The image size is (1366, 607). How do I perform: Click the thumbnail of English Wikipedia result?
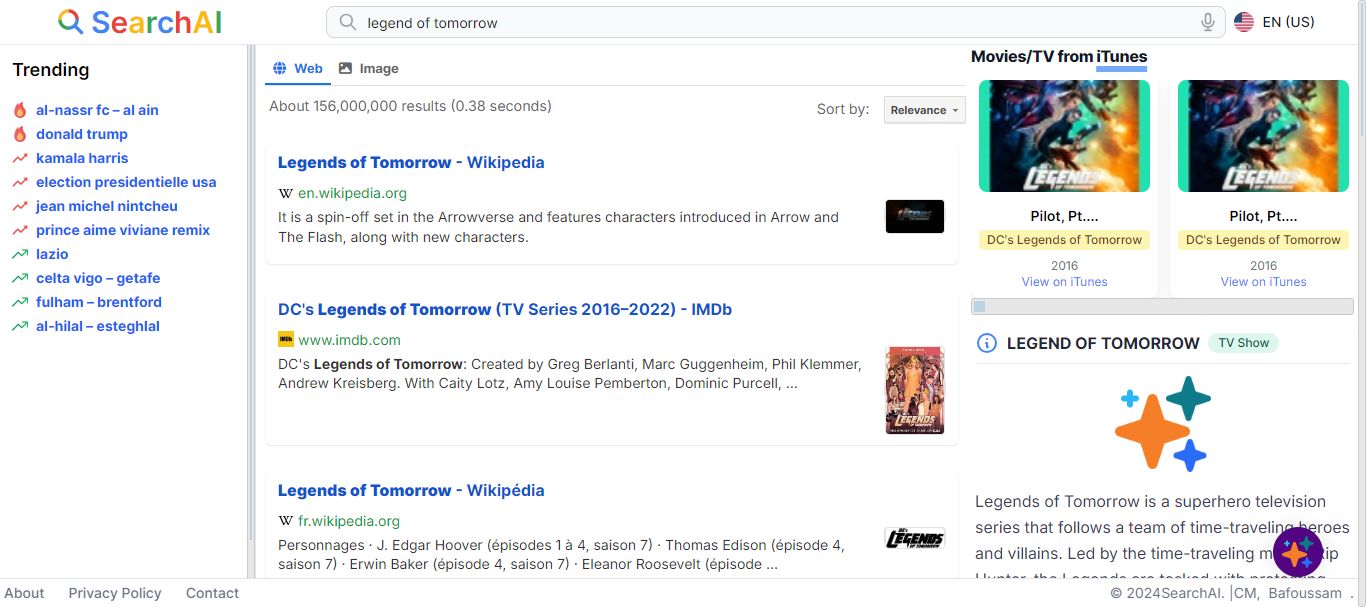(915, 216)
